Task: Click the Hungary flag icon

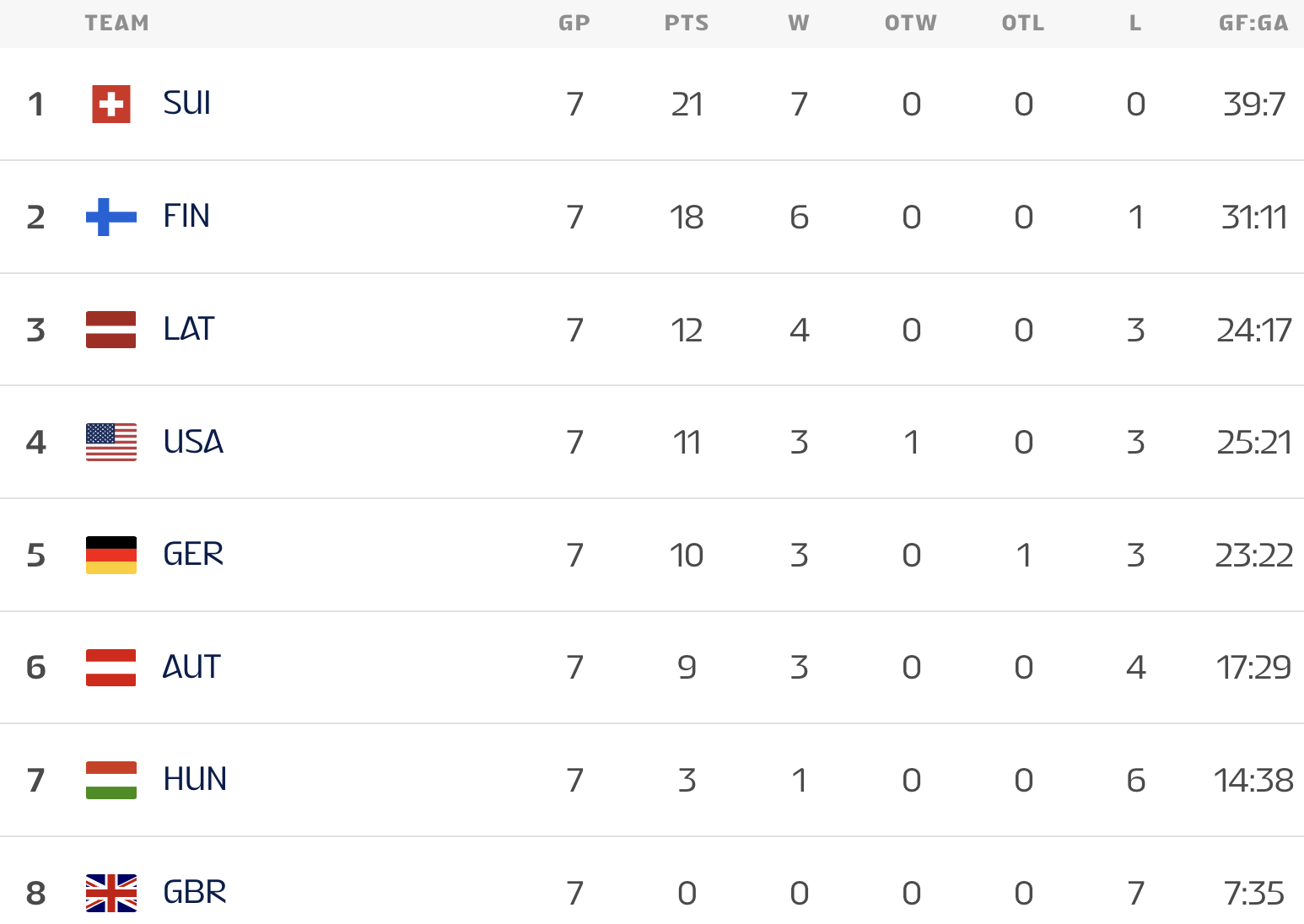Action: tap(111, 780)
